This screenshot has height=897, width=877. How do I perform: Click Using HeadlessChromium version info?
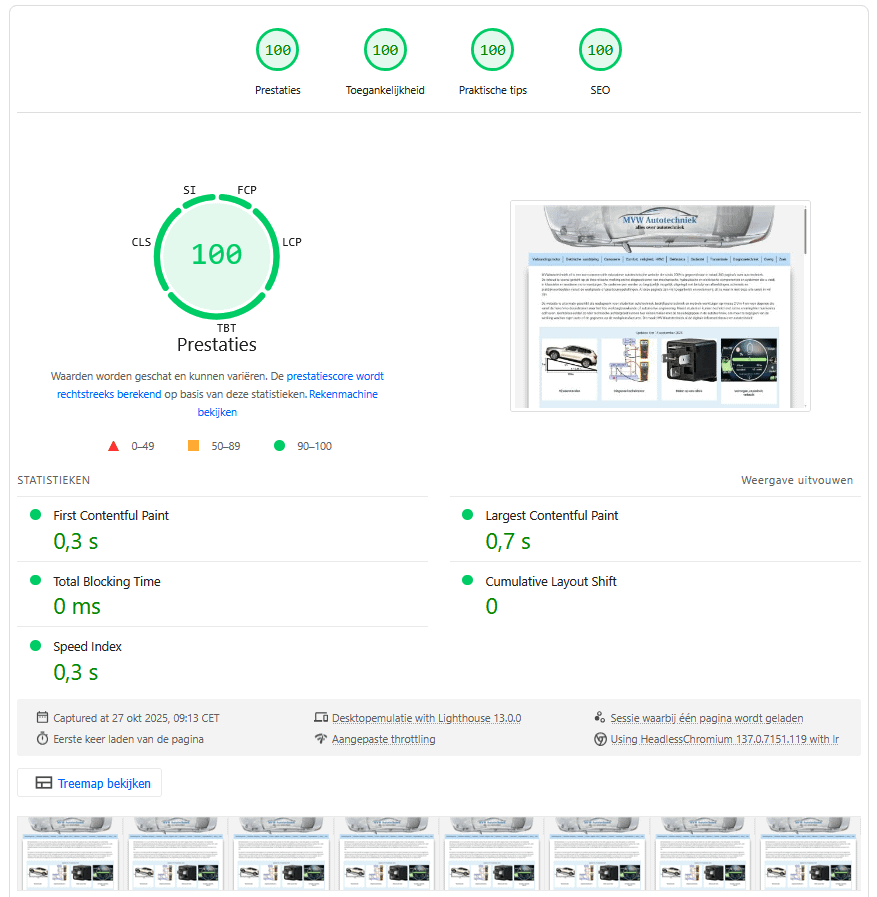point(724,740)
